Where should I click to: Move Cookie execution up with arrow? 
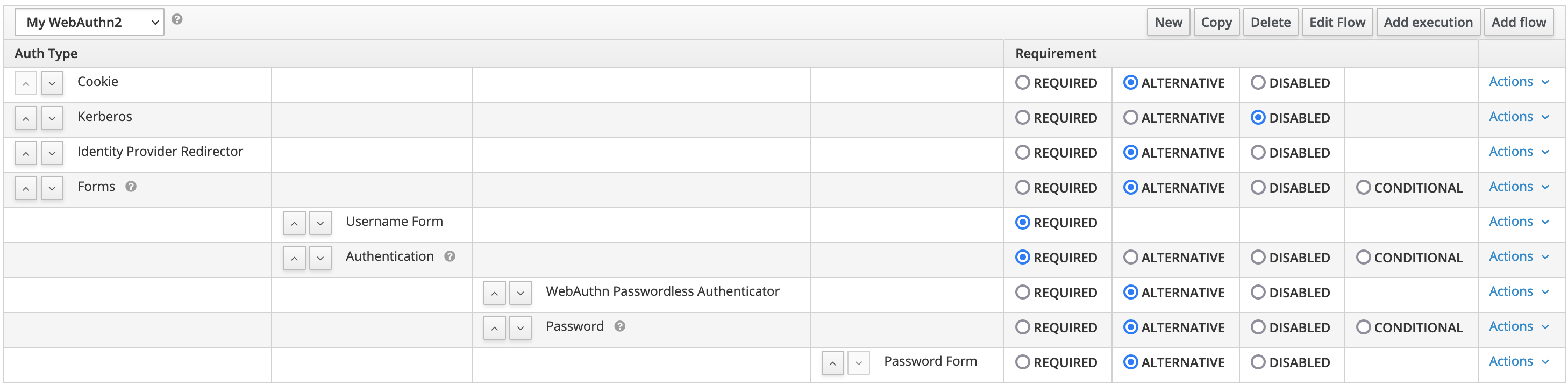click(26, 83)
